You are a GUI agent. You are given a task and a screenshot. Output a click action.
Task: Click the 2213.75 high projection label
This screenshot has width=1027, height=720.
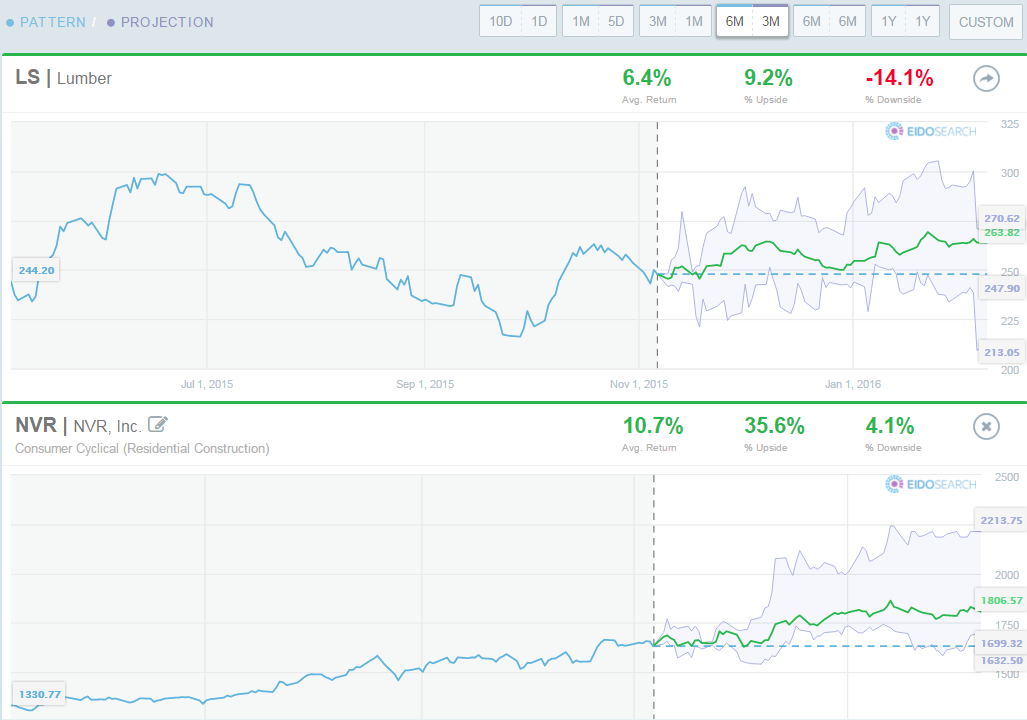tap(1001, 520)
